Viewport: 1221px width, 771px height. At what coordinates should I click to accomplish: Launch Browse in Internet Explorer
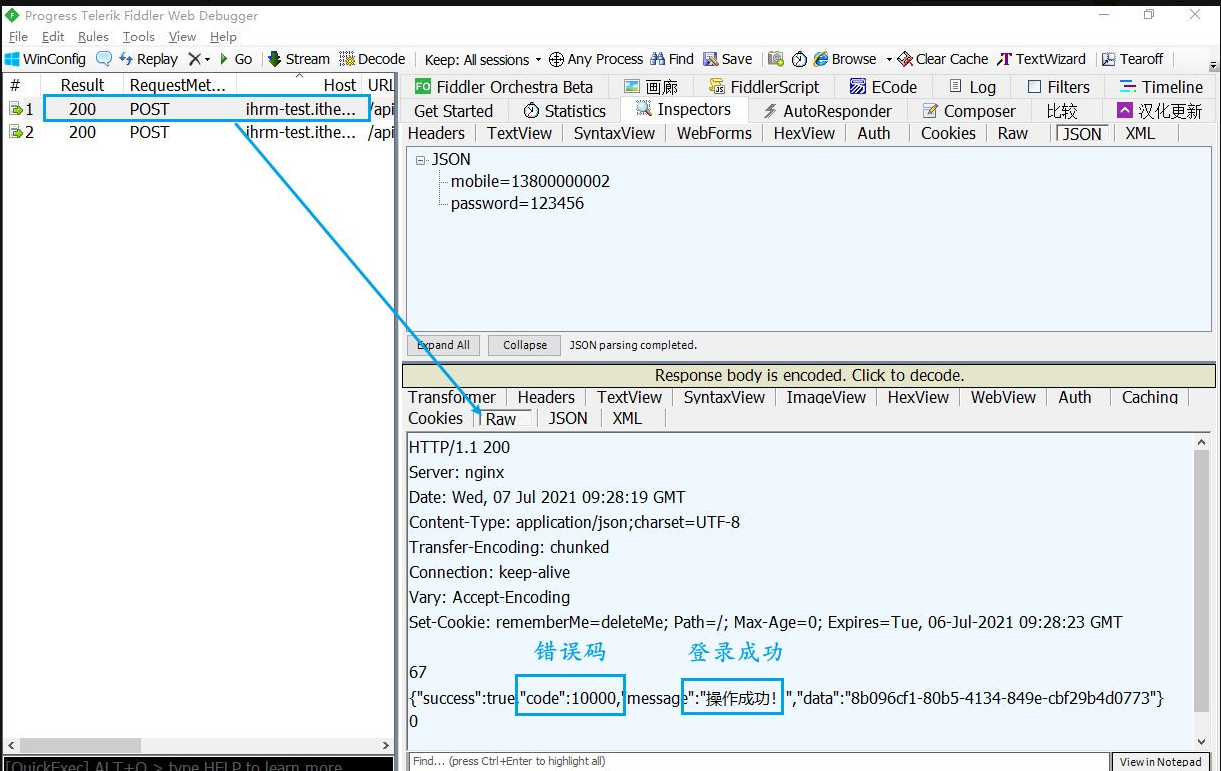coord(845,59)
